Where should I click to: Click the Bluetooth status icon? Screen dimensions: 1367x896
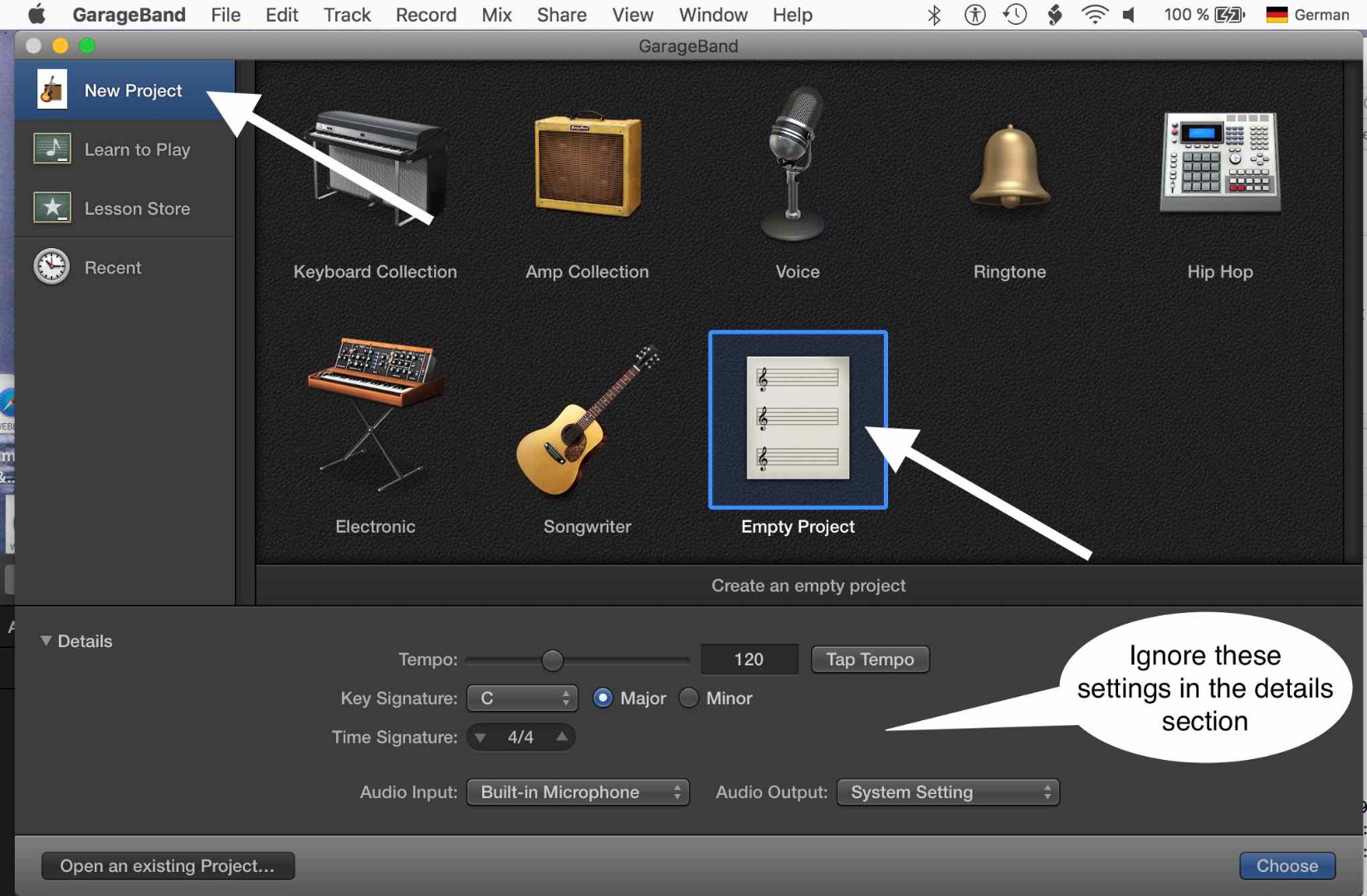(935, 15)
